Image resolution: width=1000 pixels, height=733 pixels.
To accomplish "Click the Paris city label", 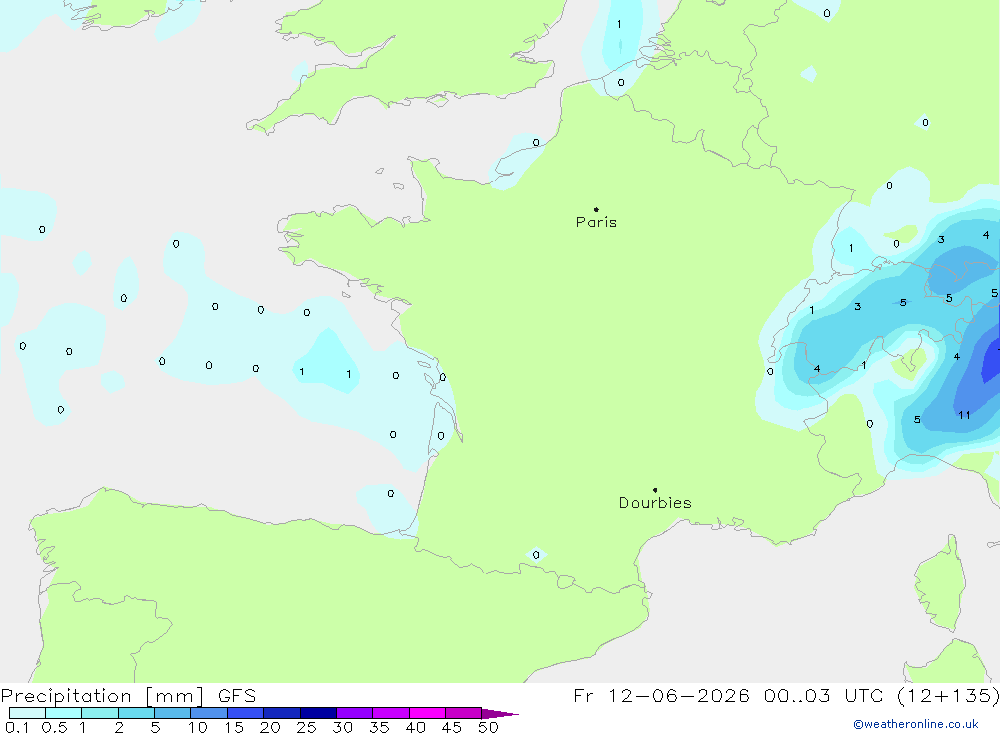I will [x=596, y=222].
